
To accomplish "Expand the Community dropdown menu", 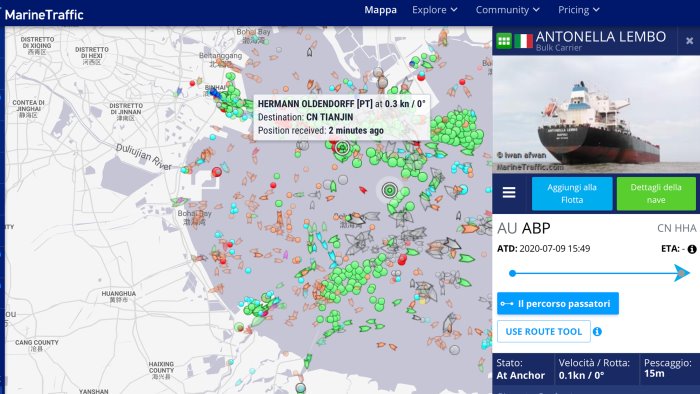I will [507, 10].
